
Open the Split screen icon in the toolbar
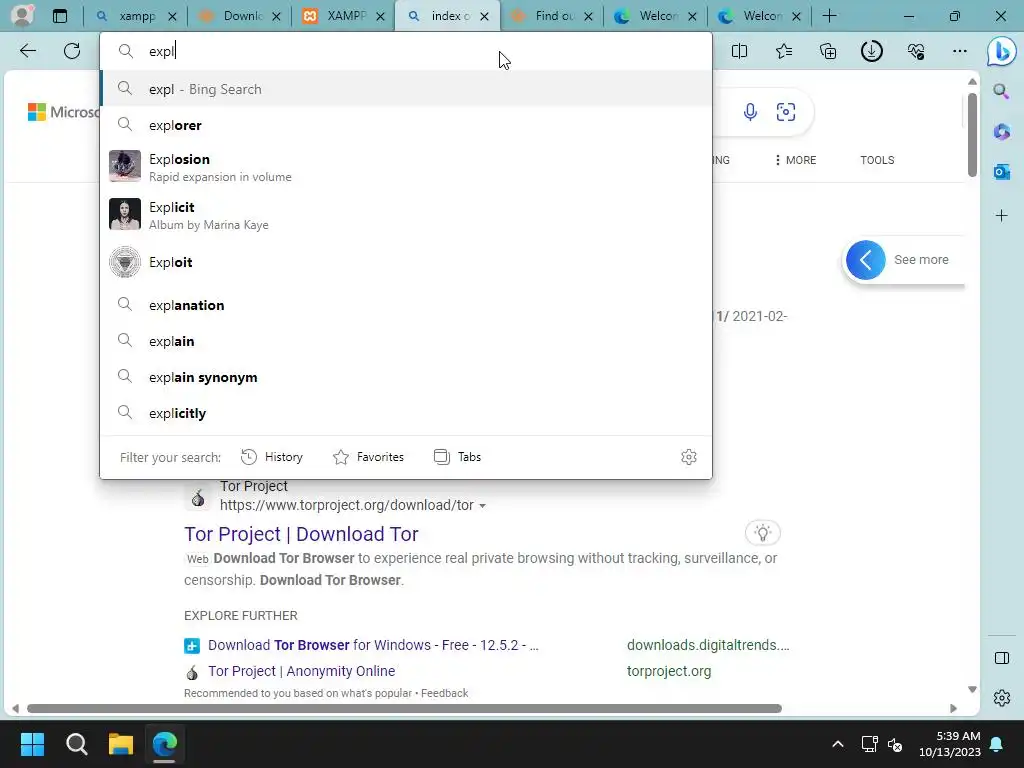tap(739, 51)
